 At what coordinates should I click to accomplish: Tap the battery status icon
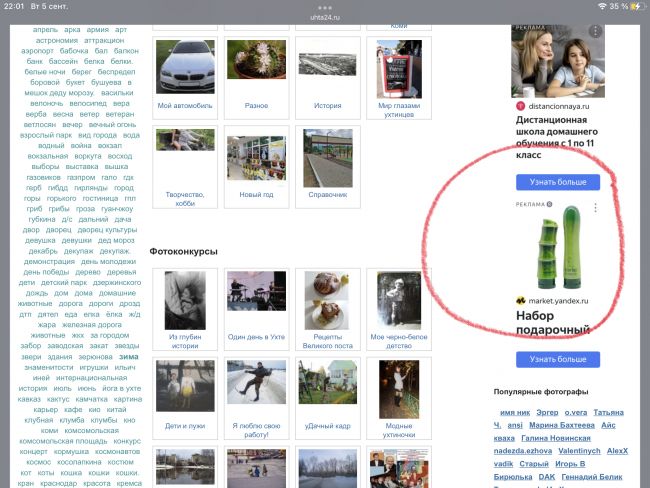(635, 6)
